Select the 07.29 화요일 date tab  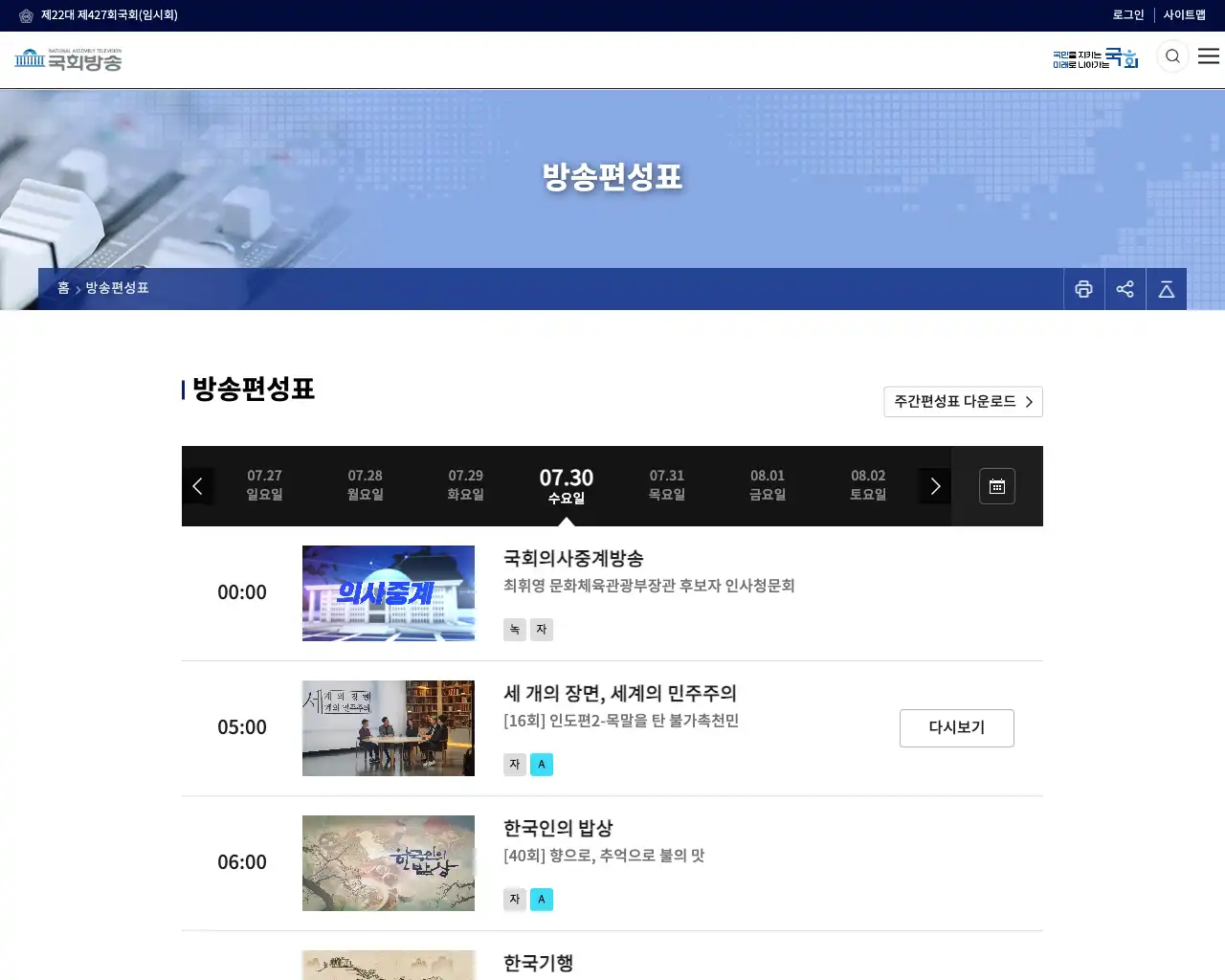(466, 485)
